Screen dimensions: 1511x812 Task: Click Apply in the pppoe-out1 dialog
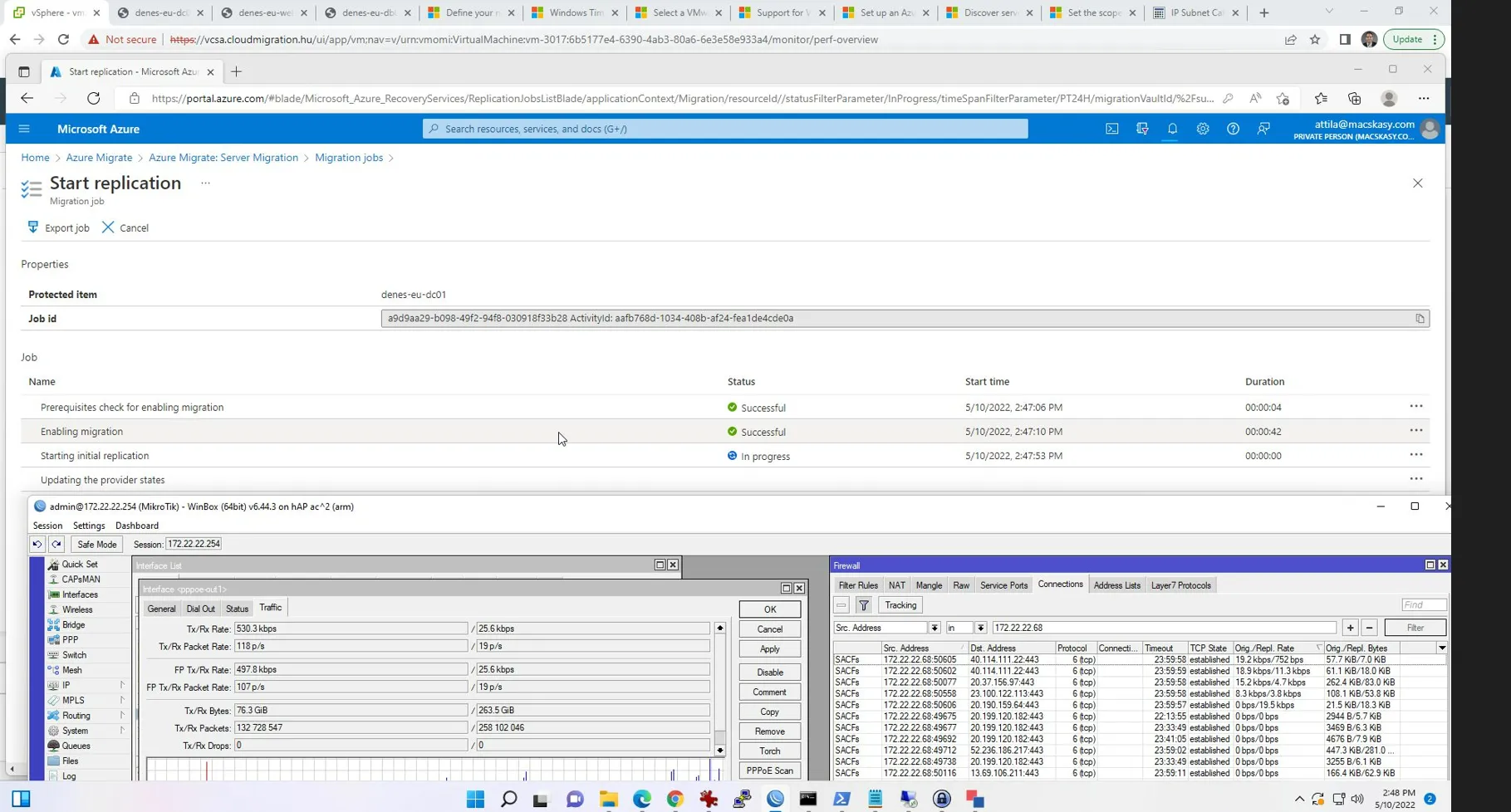coord(770,649)
